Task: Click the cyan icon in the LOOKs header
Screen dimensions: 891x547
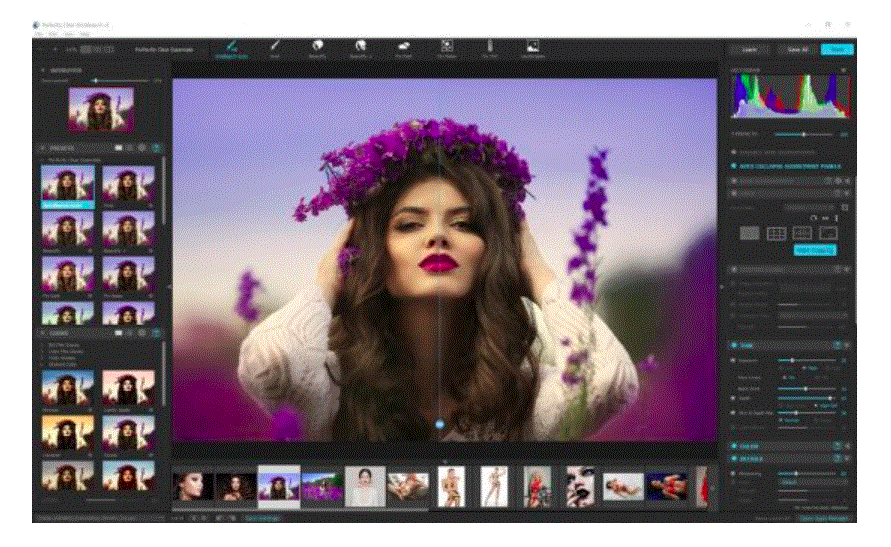Action: pos(156,333)
